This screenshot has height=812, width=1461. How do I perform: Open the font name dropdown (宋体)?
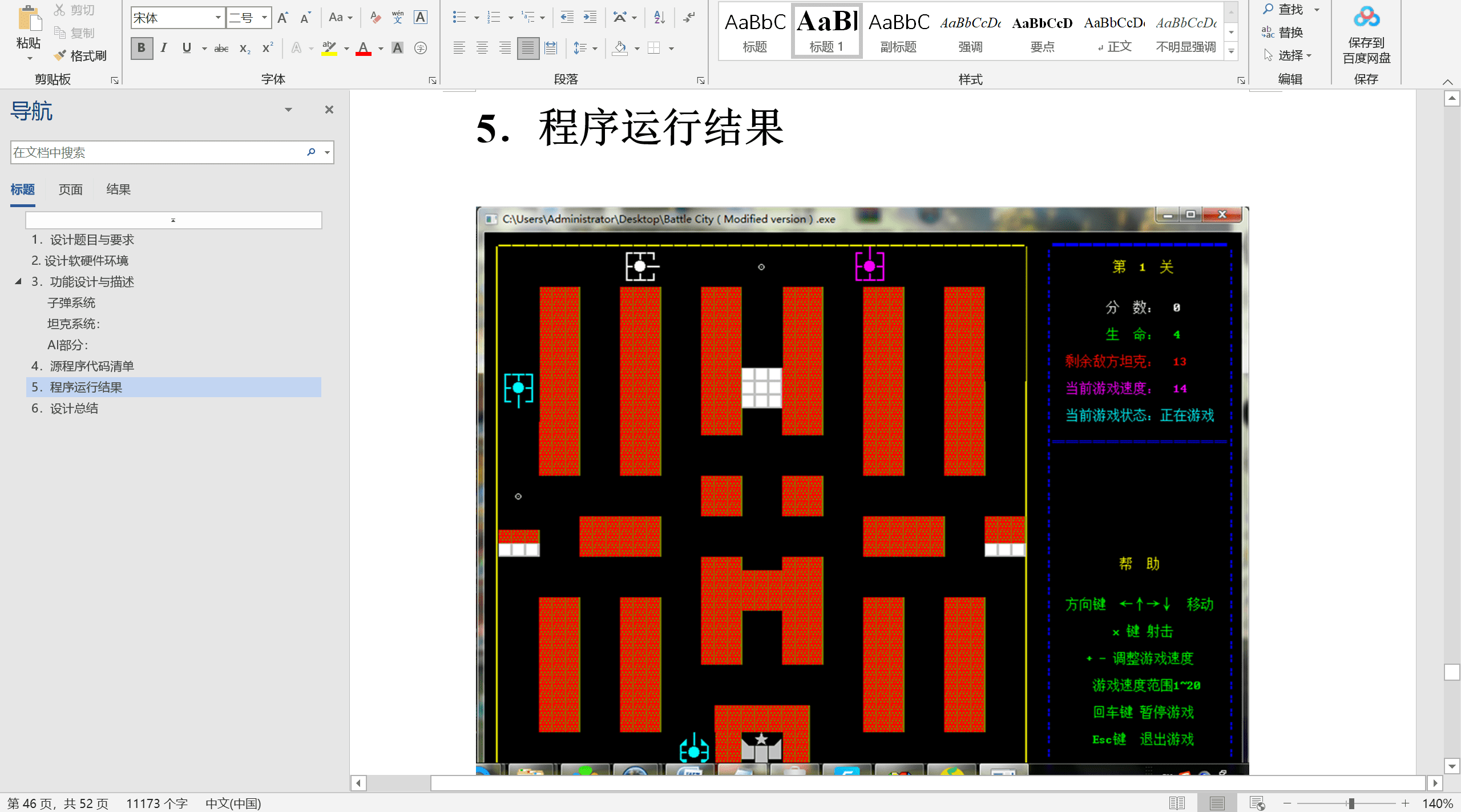[218, 18]
